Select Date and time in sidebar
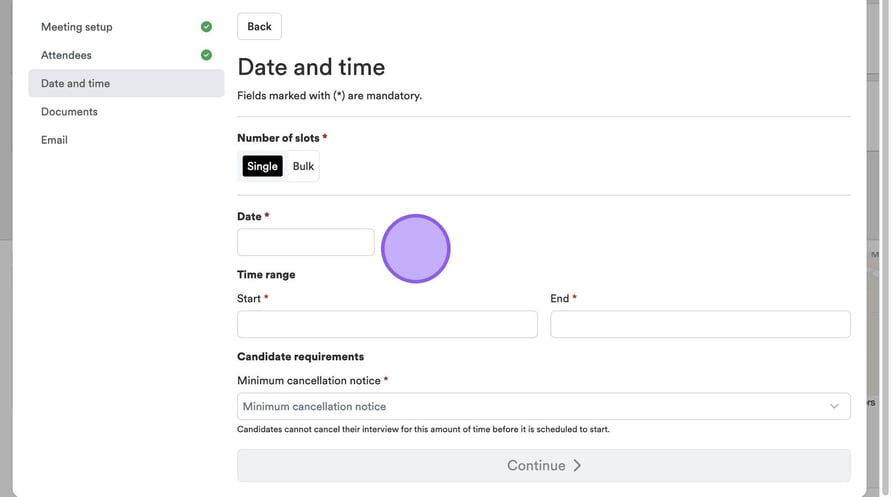This screenshot has height=497, width=891. point(76,83)
